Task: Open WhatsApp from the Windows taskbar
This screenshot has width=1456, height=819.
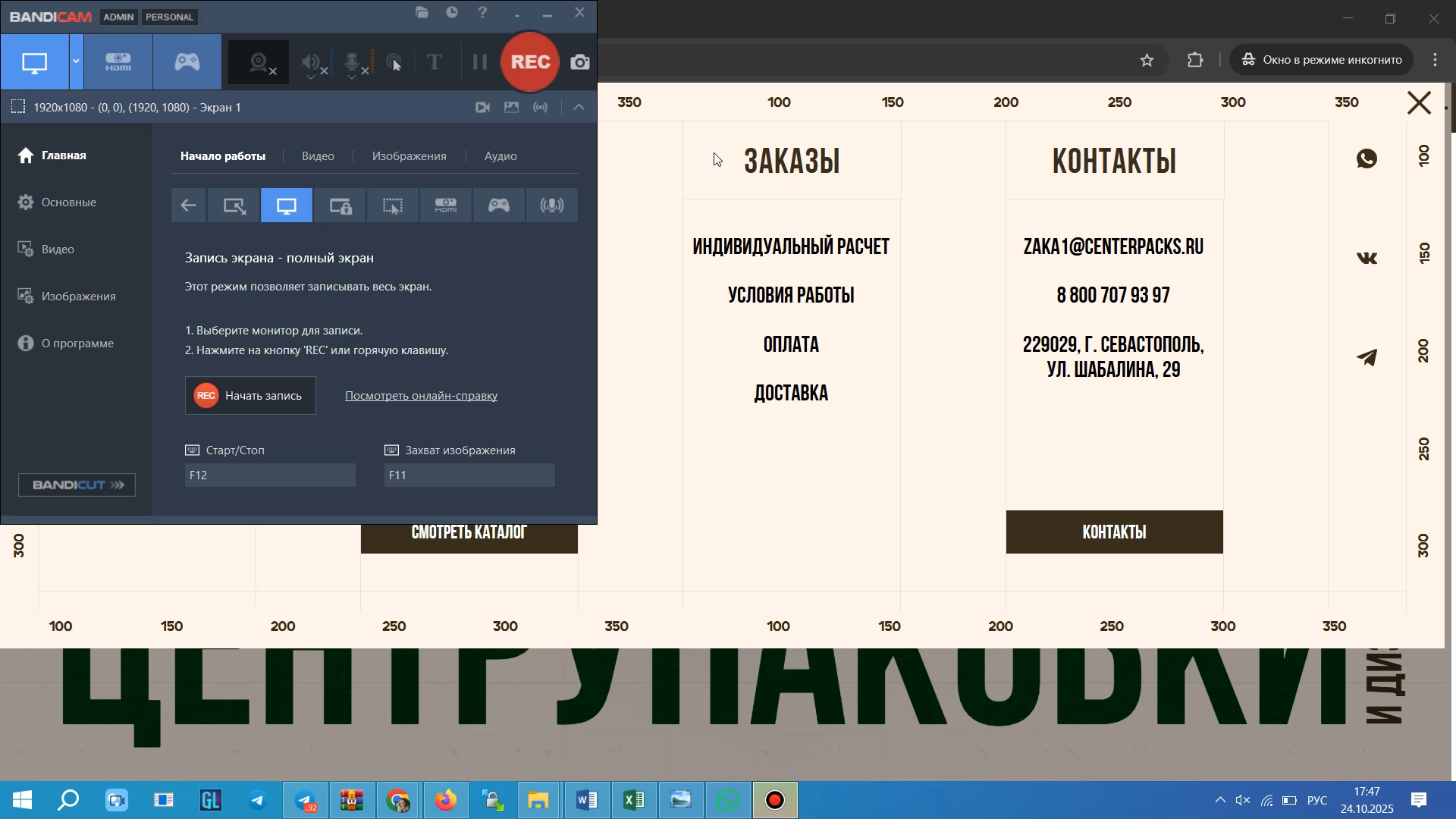Action: pyautogui.click(x=728, y=800)
